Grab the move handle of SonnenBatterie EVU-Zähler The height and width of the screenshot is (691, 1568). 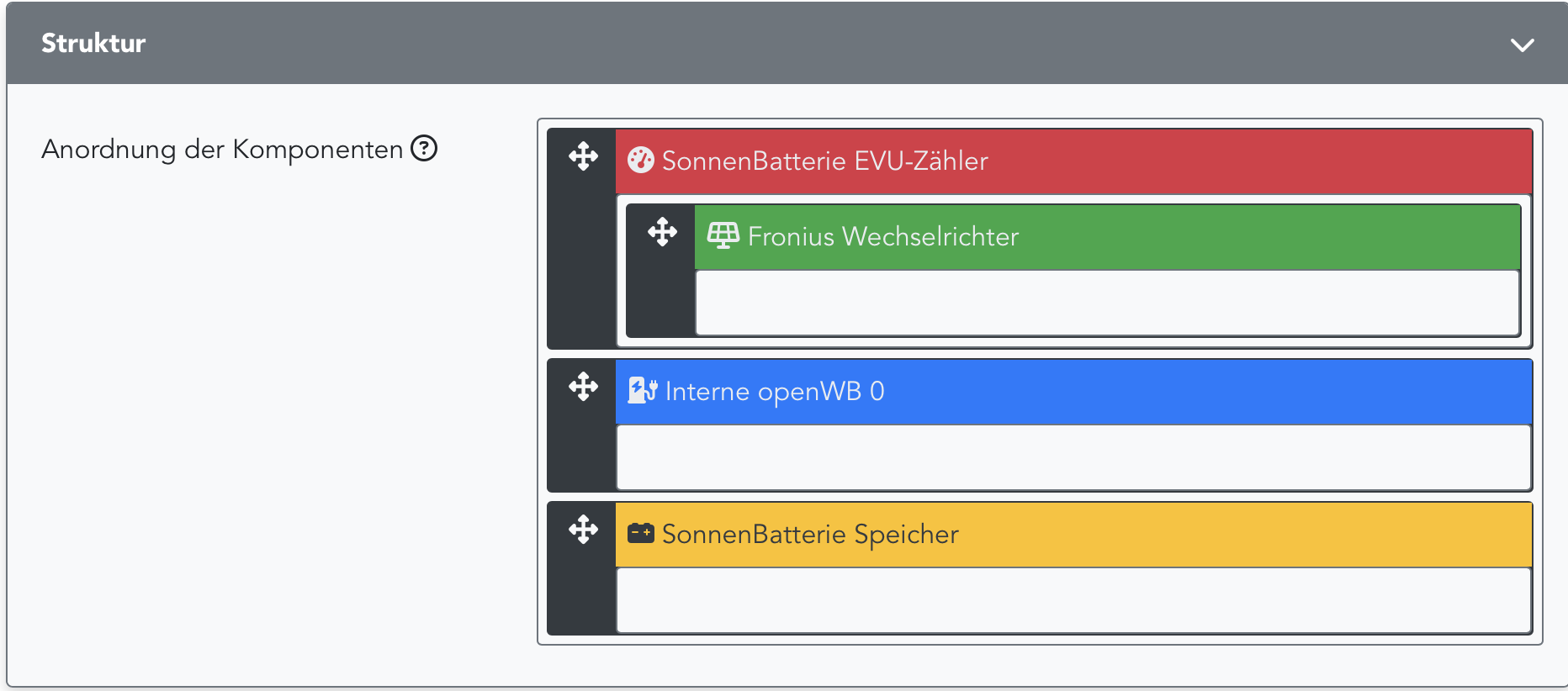[x=582, y=156]
